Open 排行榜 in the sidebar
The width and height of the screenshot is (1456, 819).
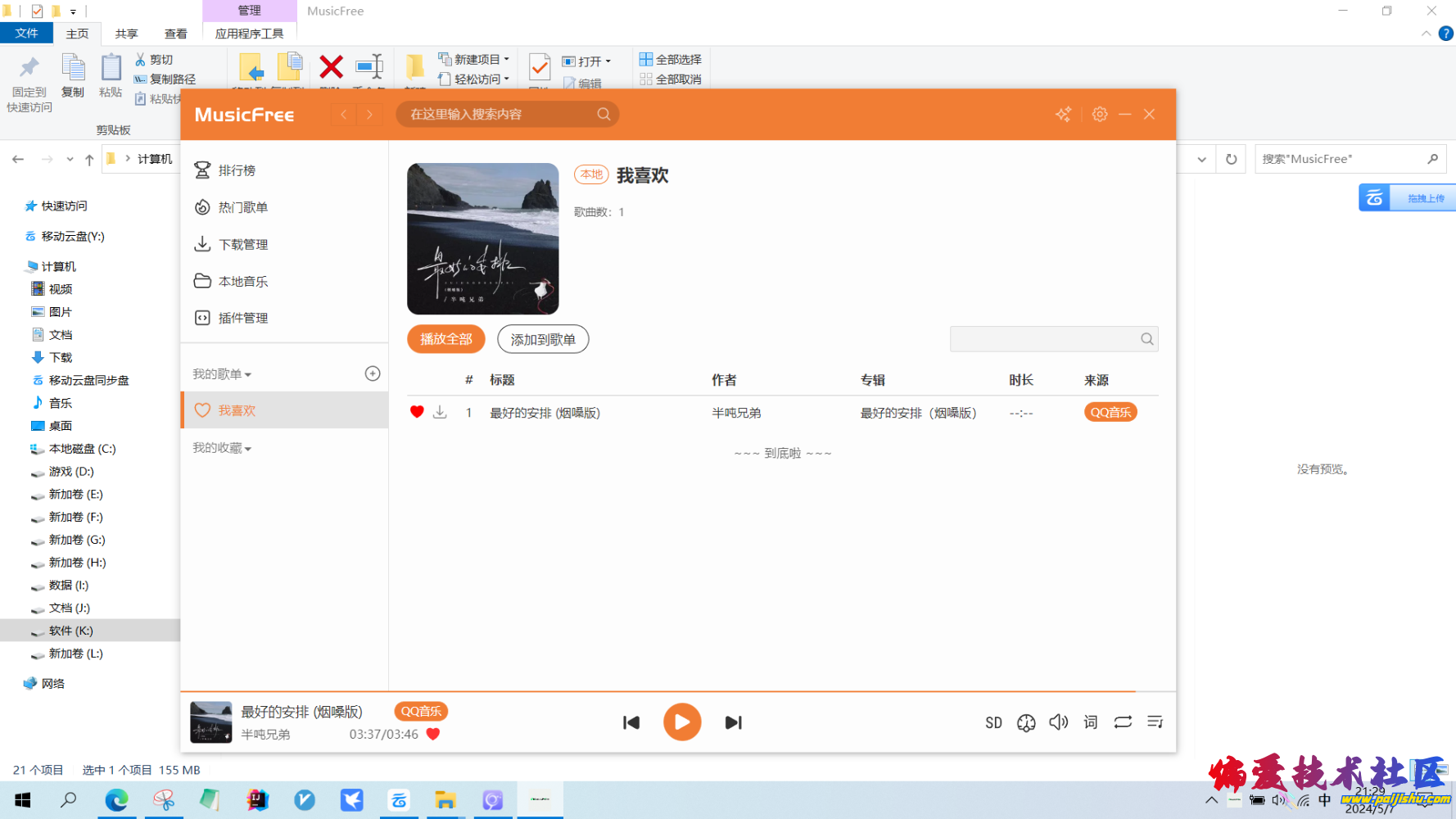[x=237, y=170]
